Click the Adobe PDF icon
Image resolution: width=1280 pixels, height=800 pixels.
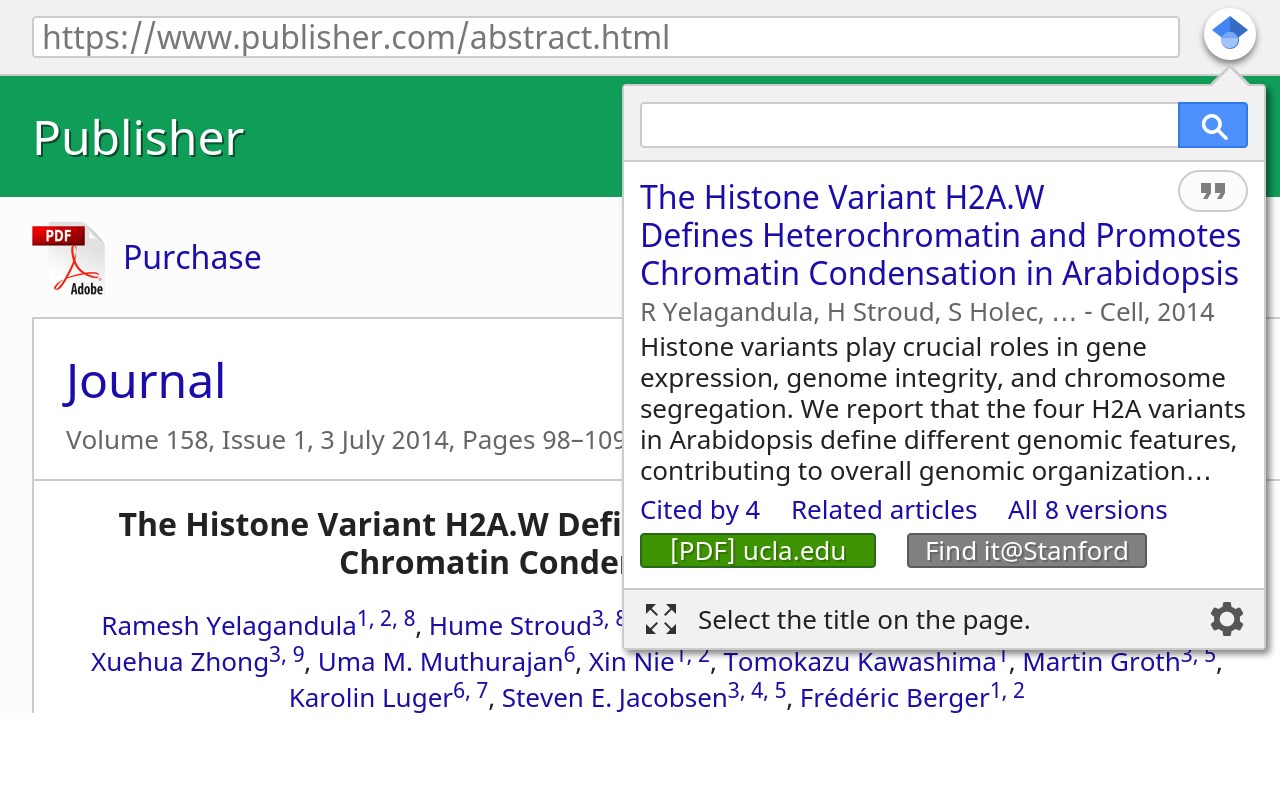coord(68,259)
